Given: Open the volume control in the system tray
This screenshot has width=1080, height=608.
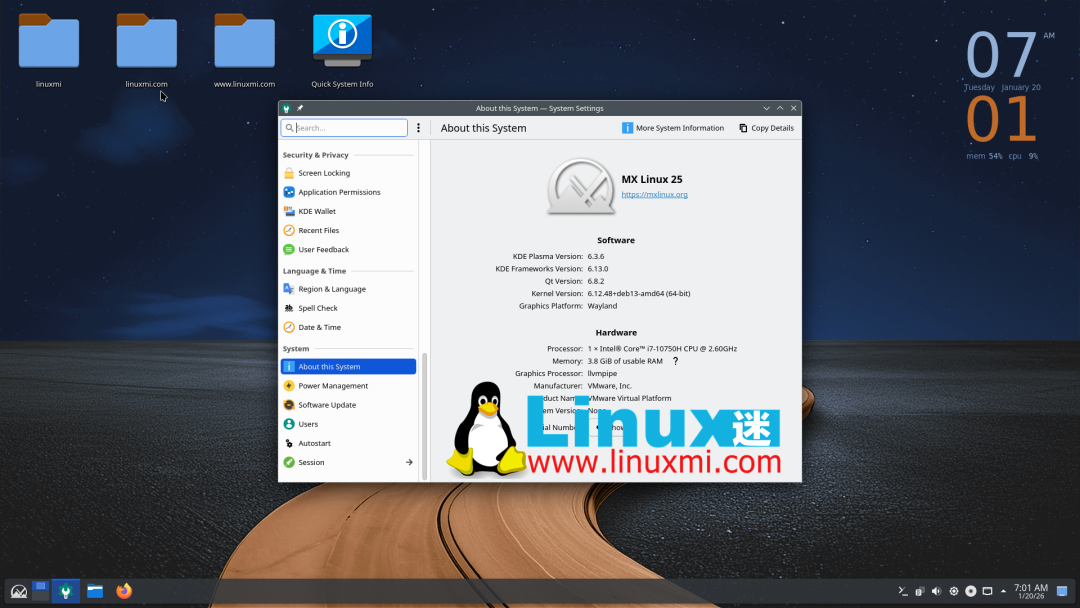Looking at the screenshot, I should pyautogui.click(x=936, y=590).
